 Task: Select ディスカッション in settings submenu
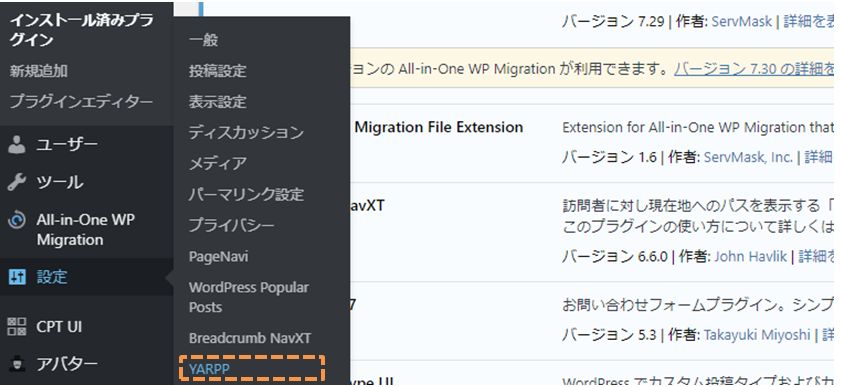pyautogui.click(x=246, y=132)
